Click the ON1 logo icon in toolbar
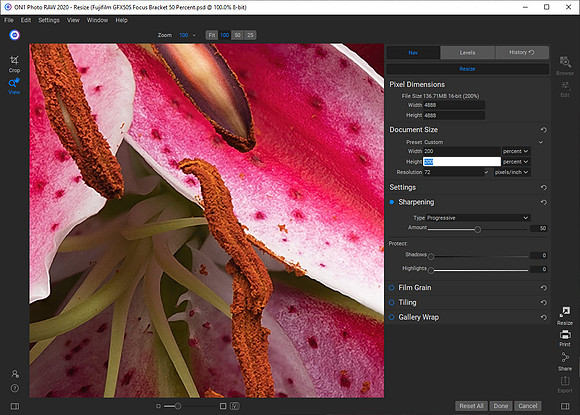The width and height of the screenshot is (580, 415). coord(14,35)
